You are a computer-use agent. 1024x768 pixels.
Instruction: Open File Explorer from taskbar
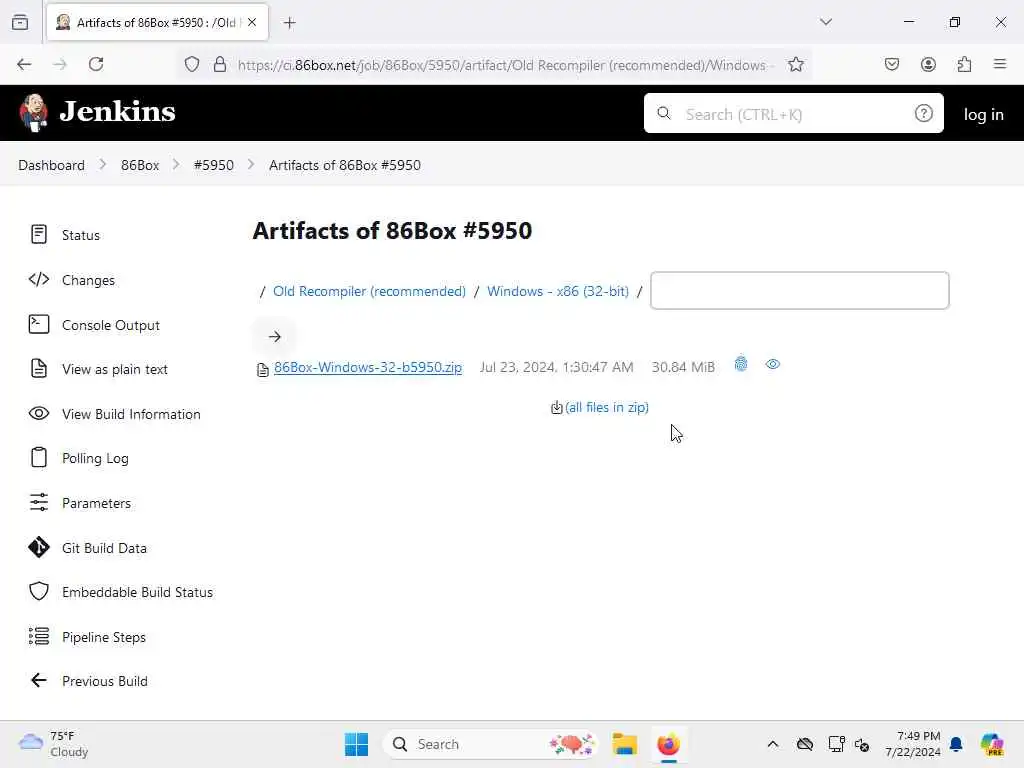(x=624, y=744)
